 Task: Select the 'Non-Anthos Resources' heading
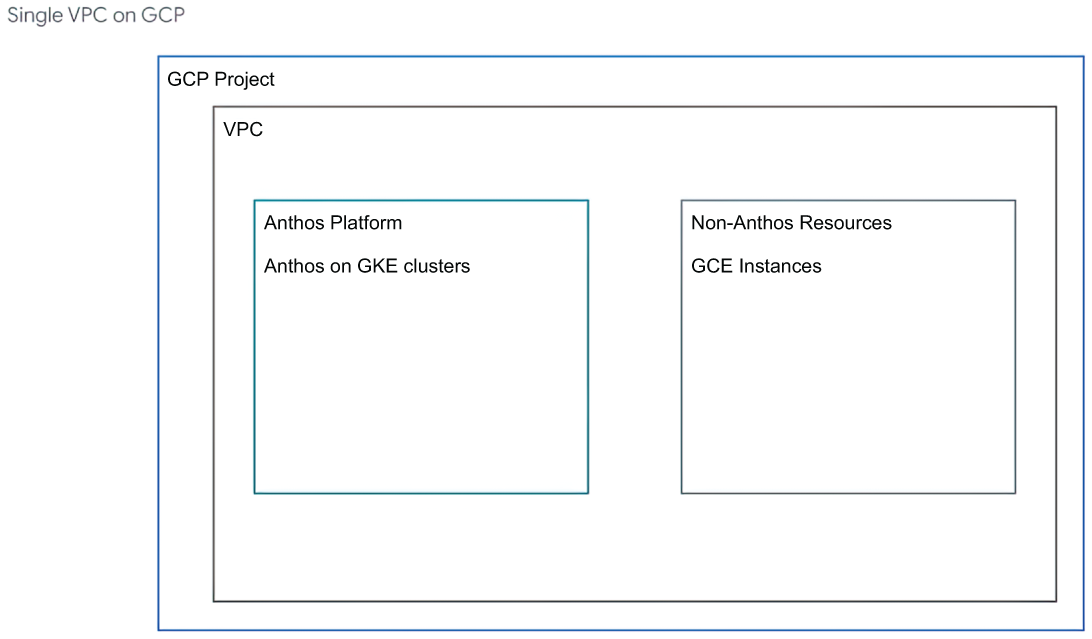click(x=791, y=223)
